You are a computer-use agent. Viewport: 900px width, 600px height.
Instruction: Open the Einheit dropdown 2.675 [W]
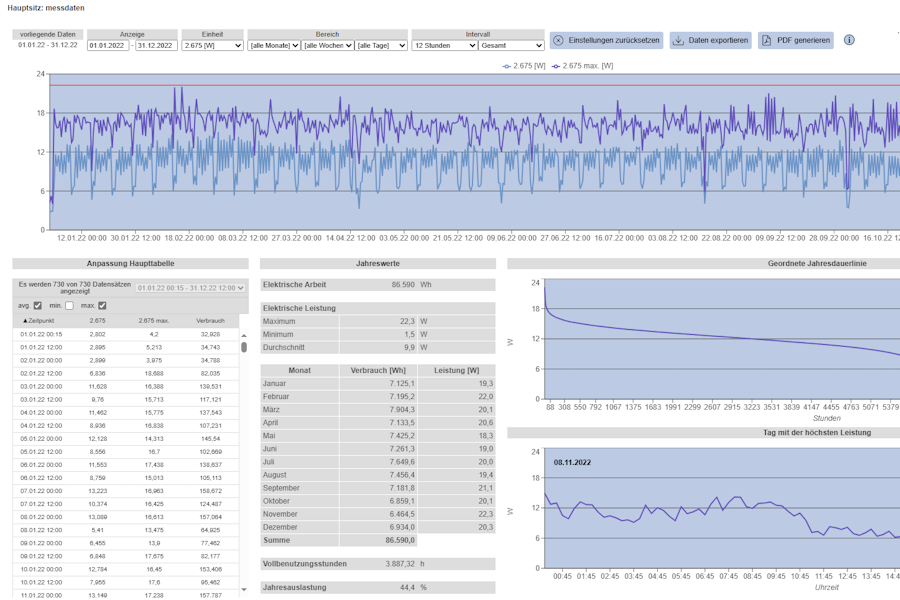click(212, 45)
